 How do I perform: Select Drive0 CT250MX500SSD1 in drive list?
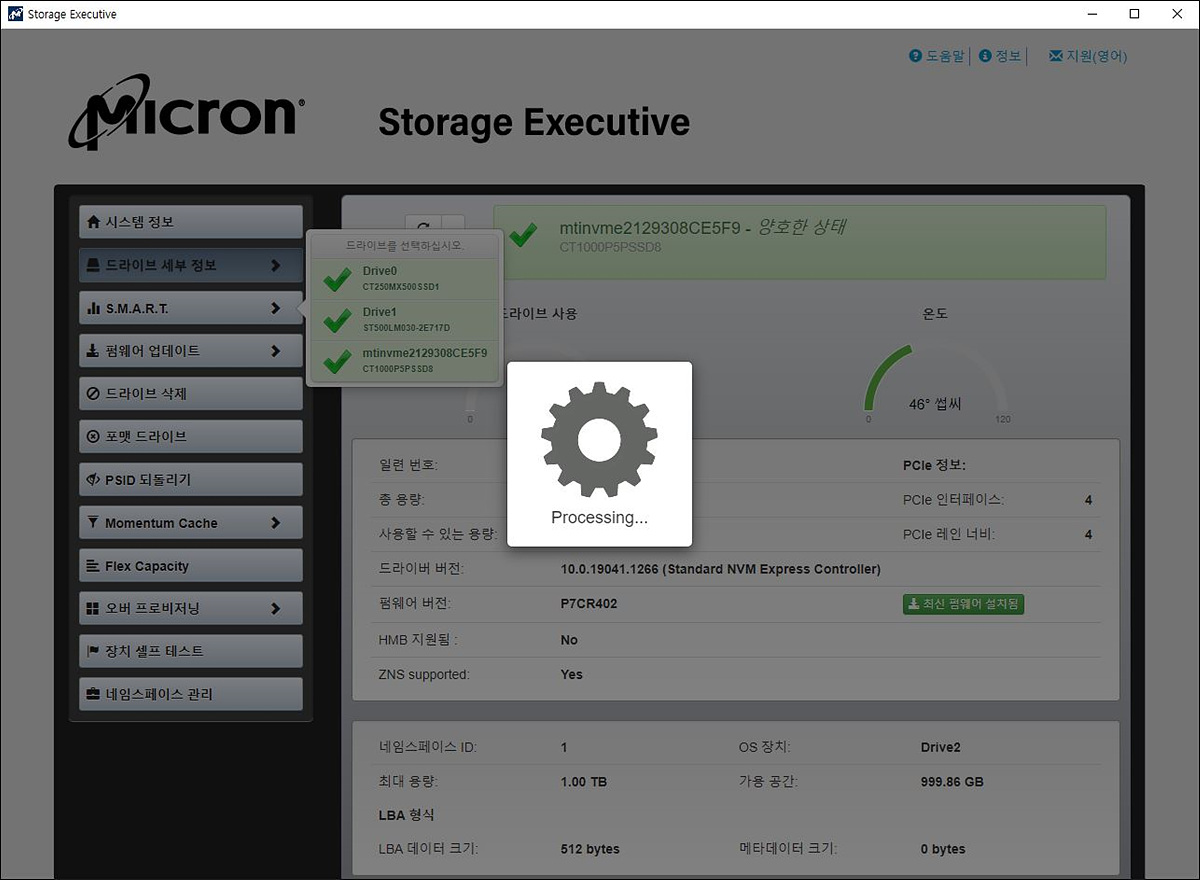point(404,279)
